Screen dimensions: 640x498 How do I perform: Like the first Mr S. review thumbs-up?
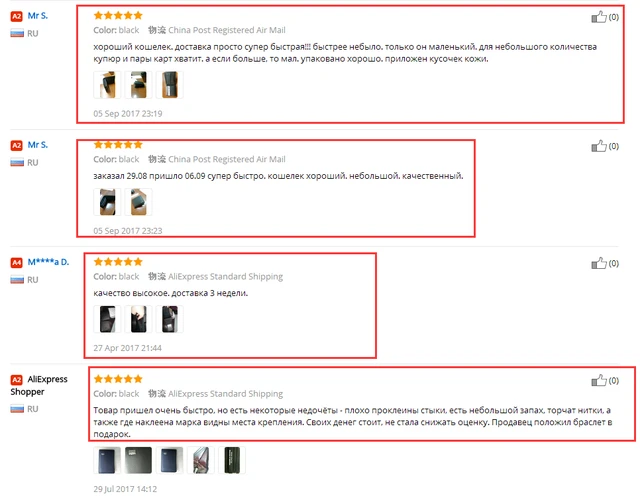[599, 17]
